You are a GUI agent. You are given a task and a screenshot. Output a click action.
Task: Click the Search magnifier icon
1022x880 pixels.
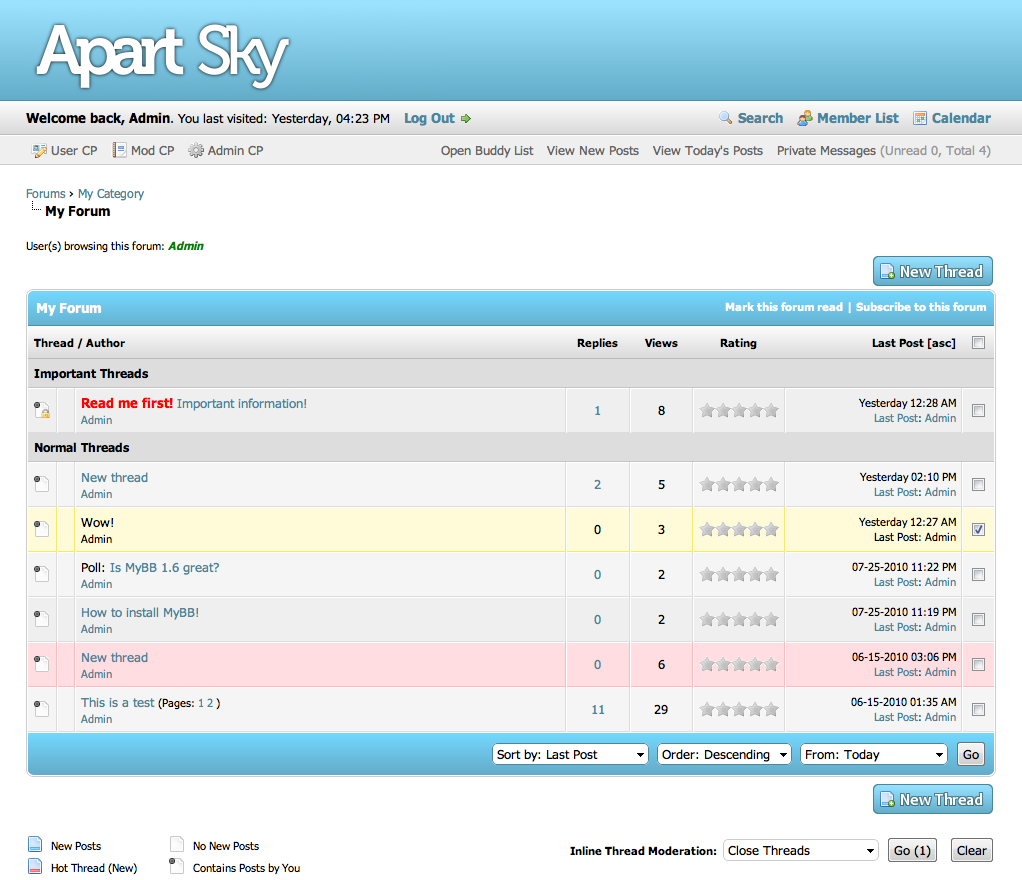coord(726,118)
